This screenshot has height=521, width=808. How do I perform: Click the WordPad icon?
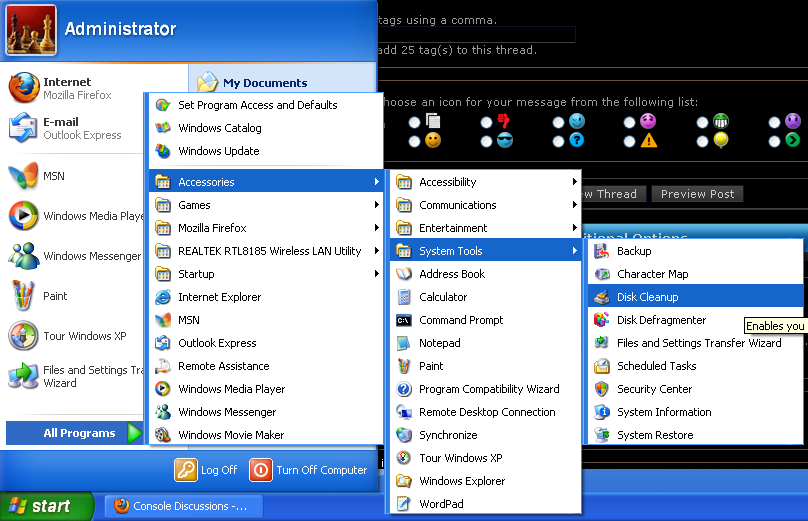point(403,504)
